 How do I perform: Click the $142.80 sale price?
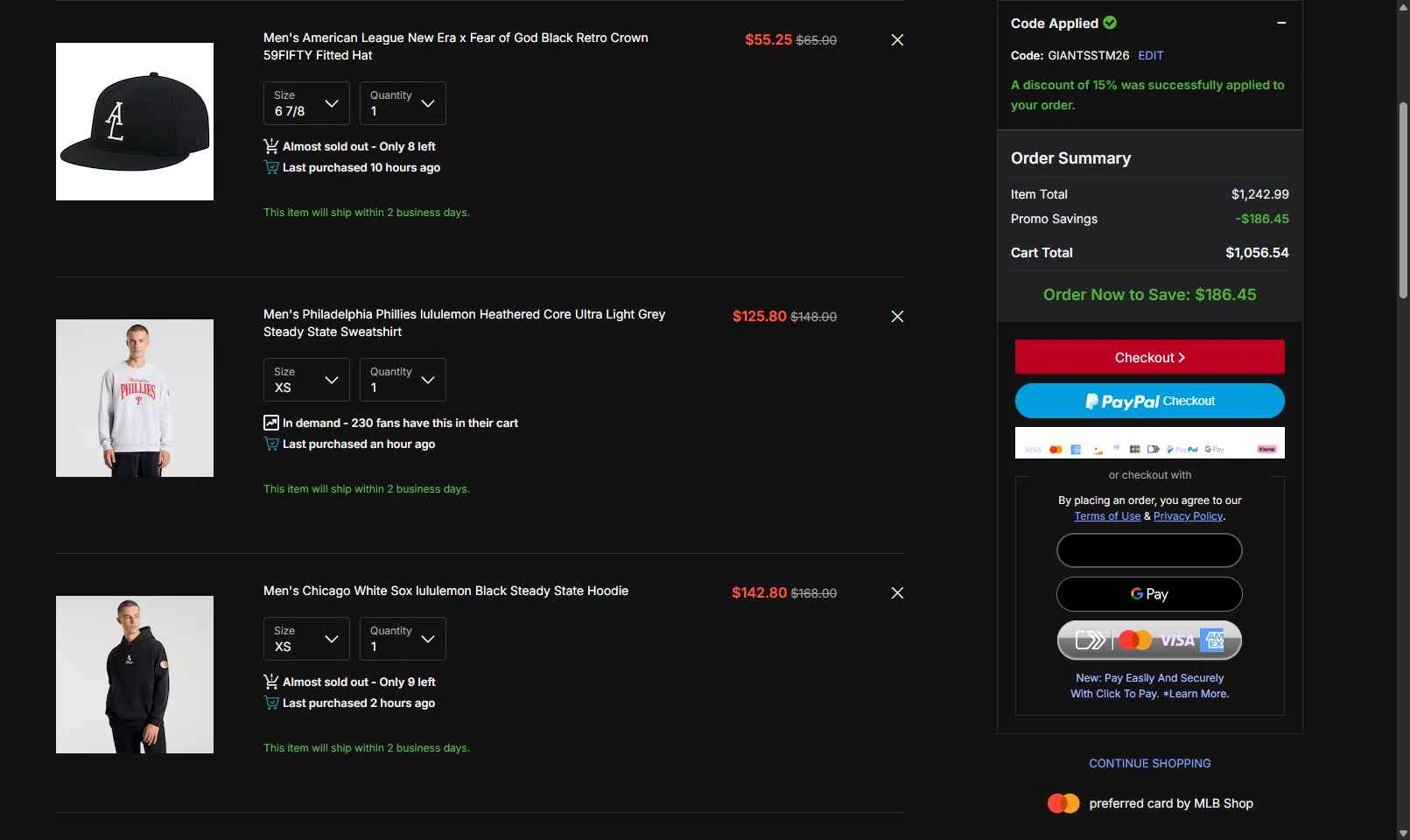pos(760,593)
